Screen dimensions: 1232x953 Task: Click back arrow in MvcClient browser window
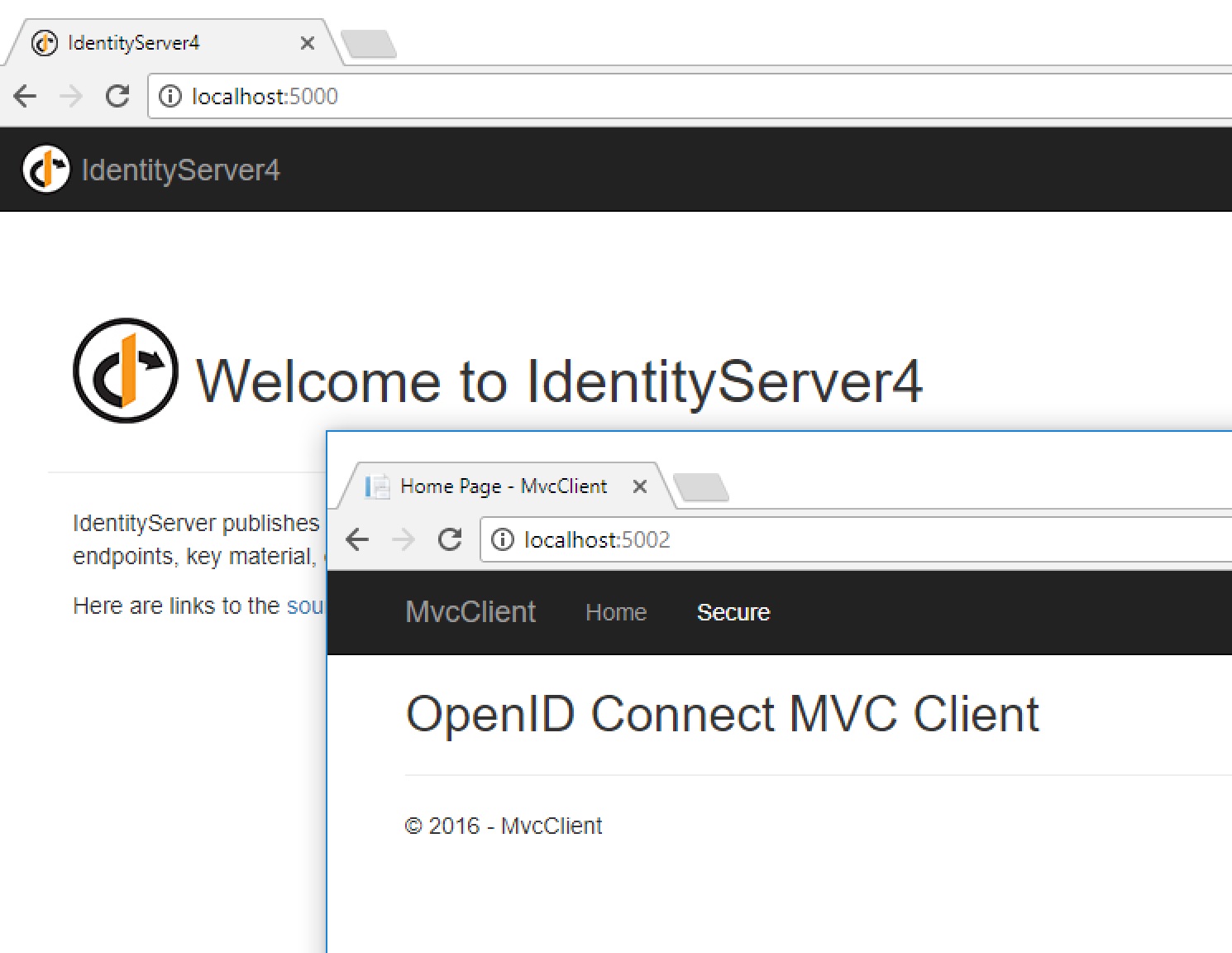coord(357,540)
